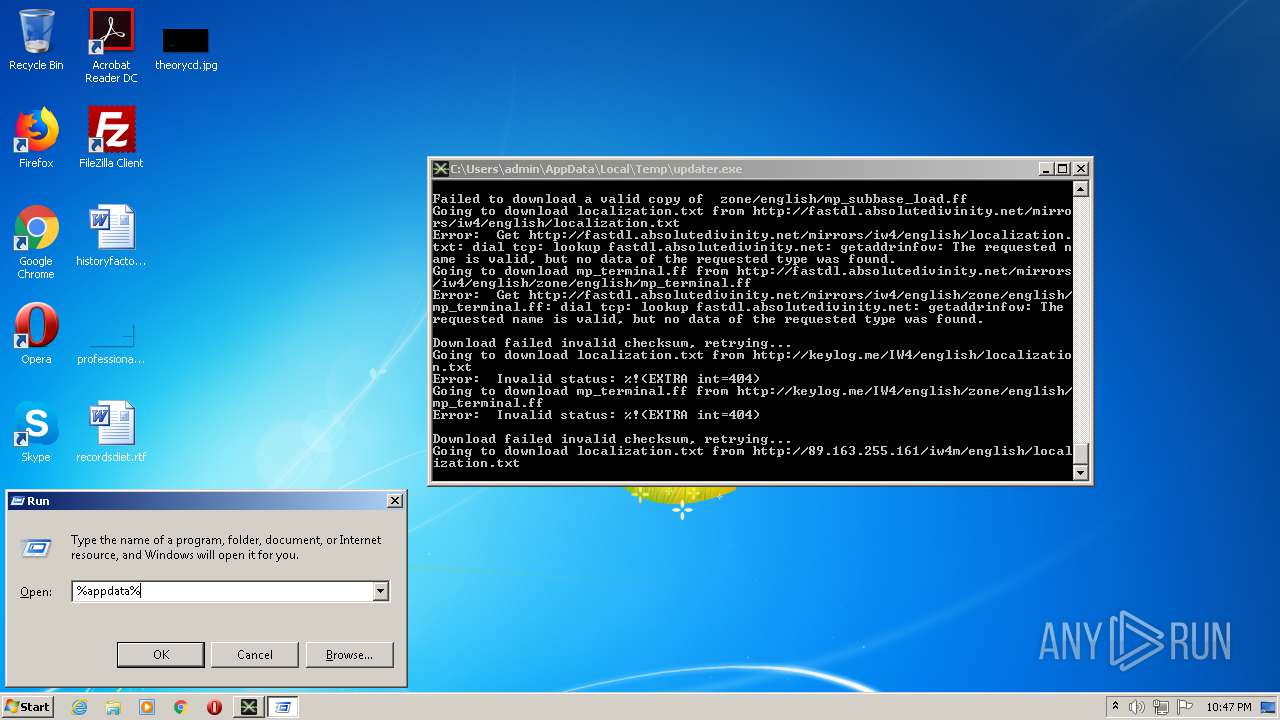Click the Run dialog program icon beside description
This screenshot has width=1280, height=720.
[36, 547]
